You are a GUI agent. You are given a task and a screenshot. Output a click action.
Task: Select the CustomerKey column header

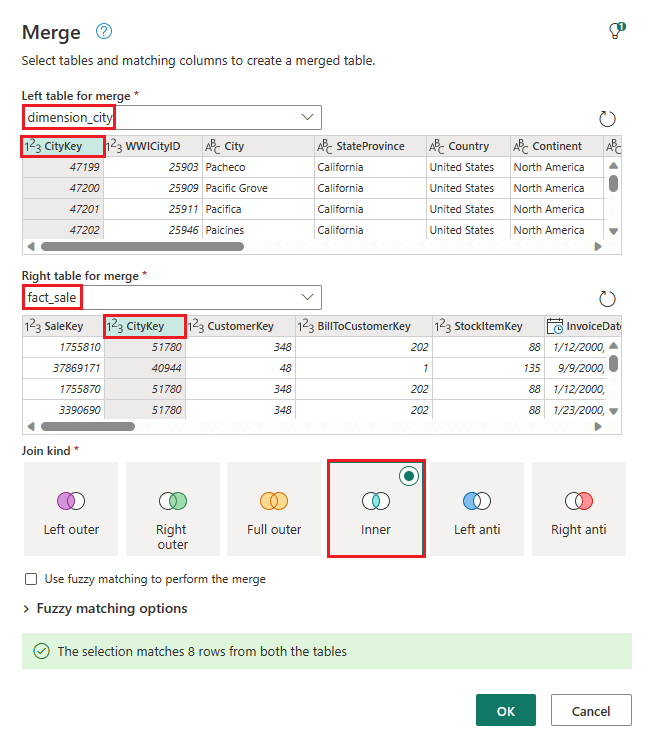tap(240, 326)
